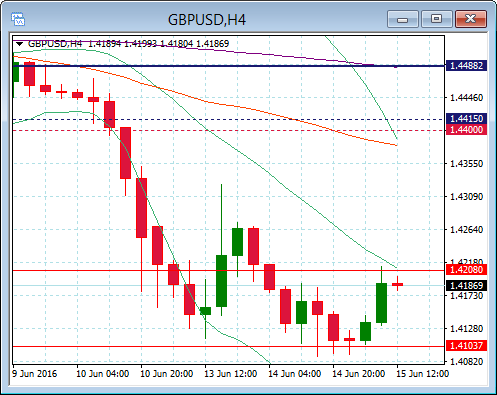
Task: Select the 1.44000 red level label
Action: pyautogui.click(x=466, y=130)
